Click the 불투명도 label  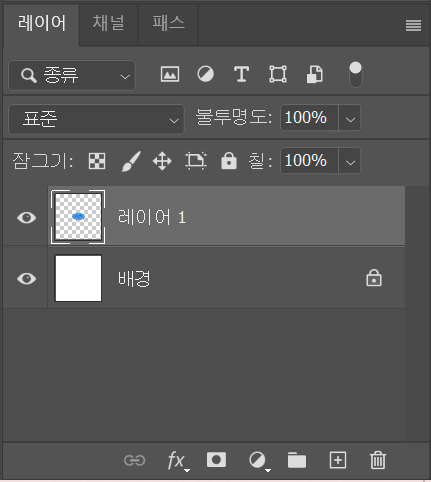coord(234,117)
